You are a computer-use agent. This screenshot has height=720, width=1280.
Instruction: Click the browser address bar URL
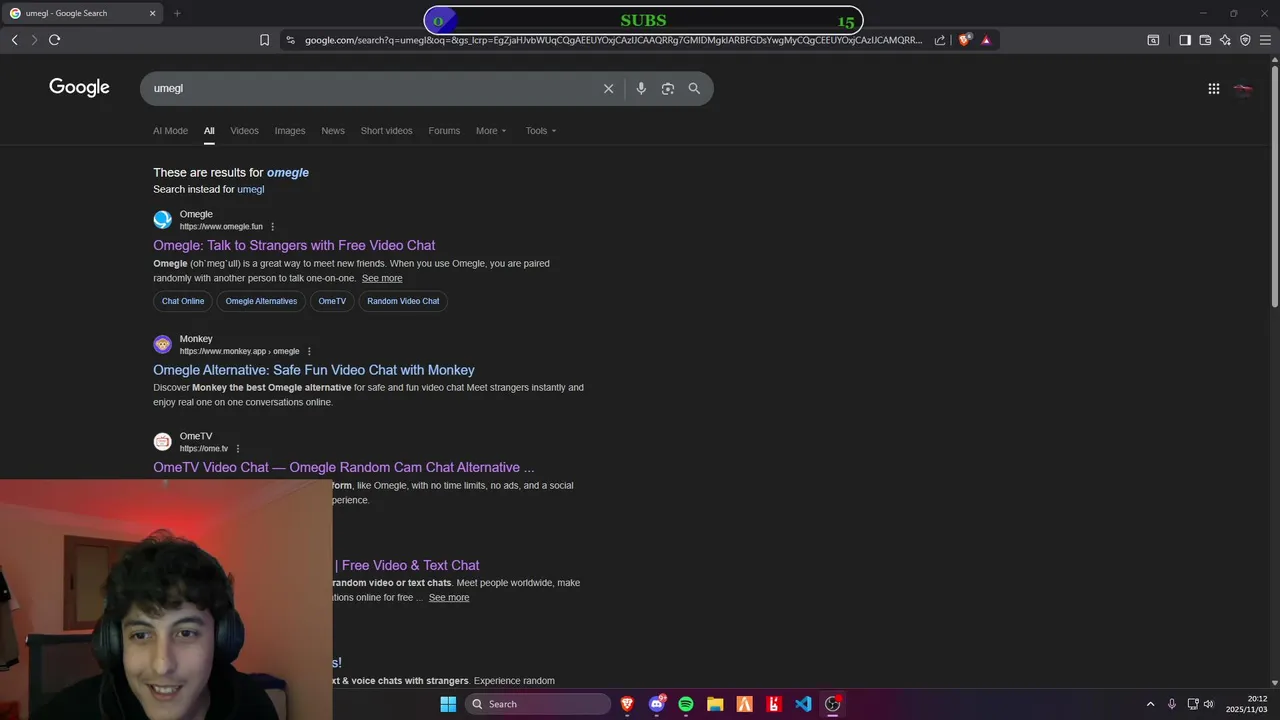point(613,40)
